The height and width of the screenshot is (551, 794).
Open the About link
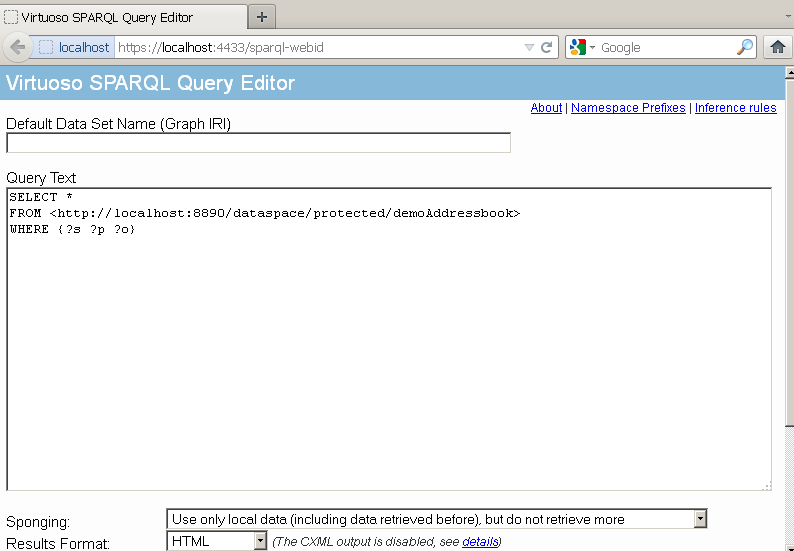[546, 108]
